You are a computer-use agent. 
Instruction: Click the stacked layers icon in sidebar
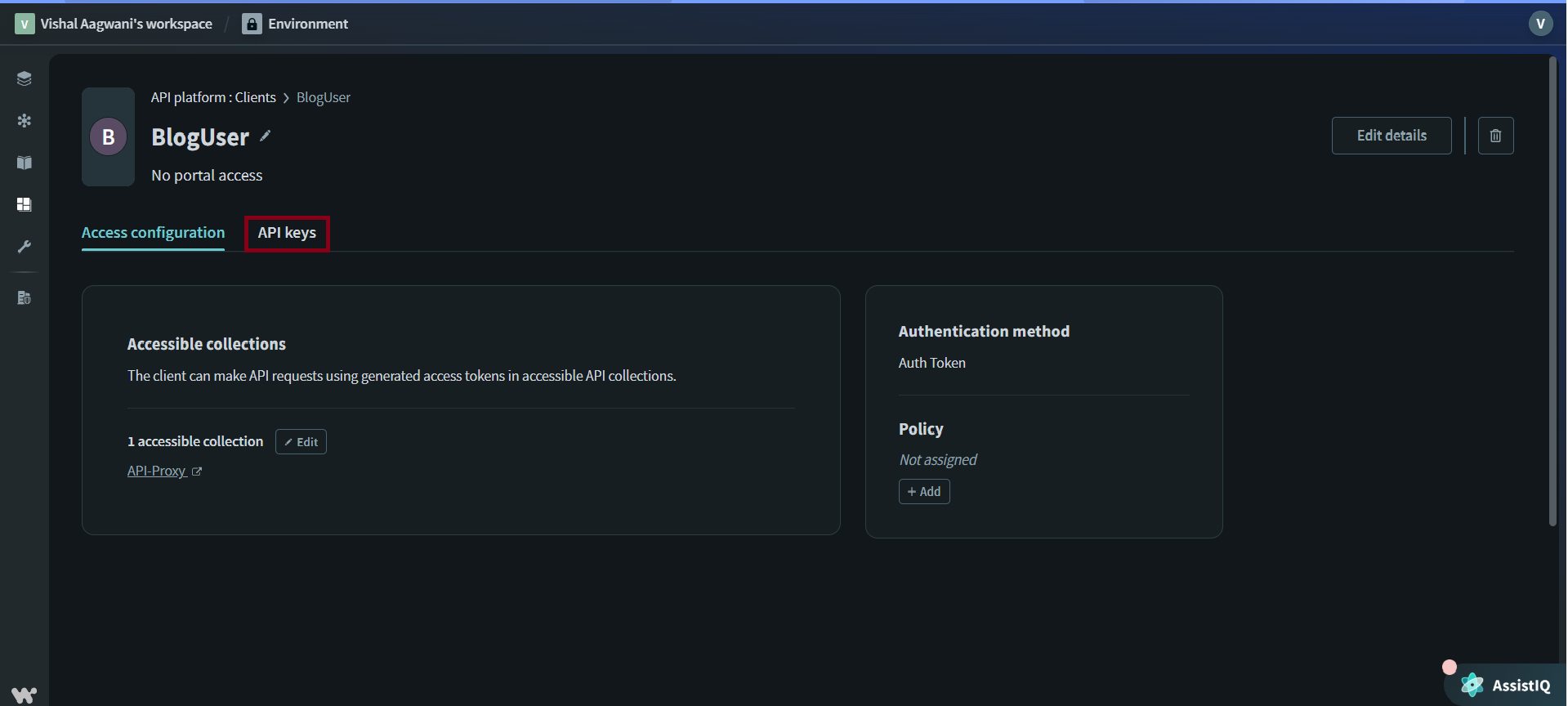click(25, 78)
